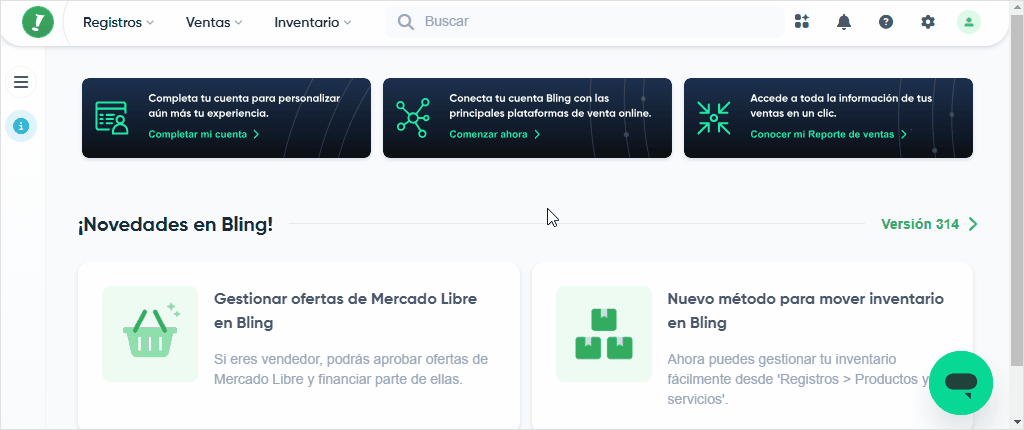Click text 'Completa tu cuenta para personalizar'

244,98
